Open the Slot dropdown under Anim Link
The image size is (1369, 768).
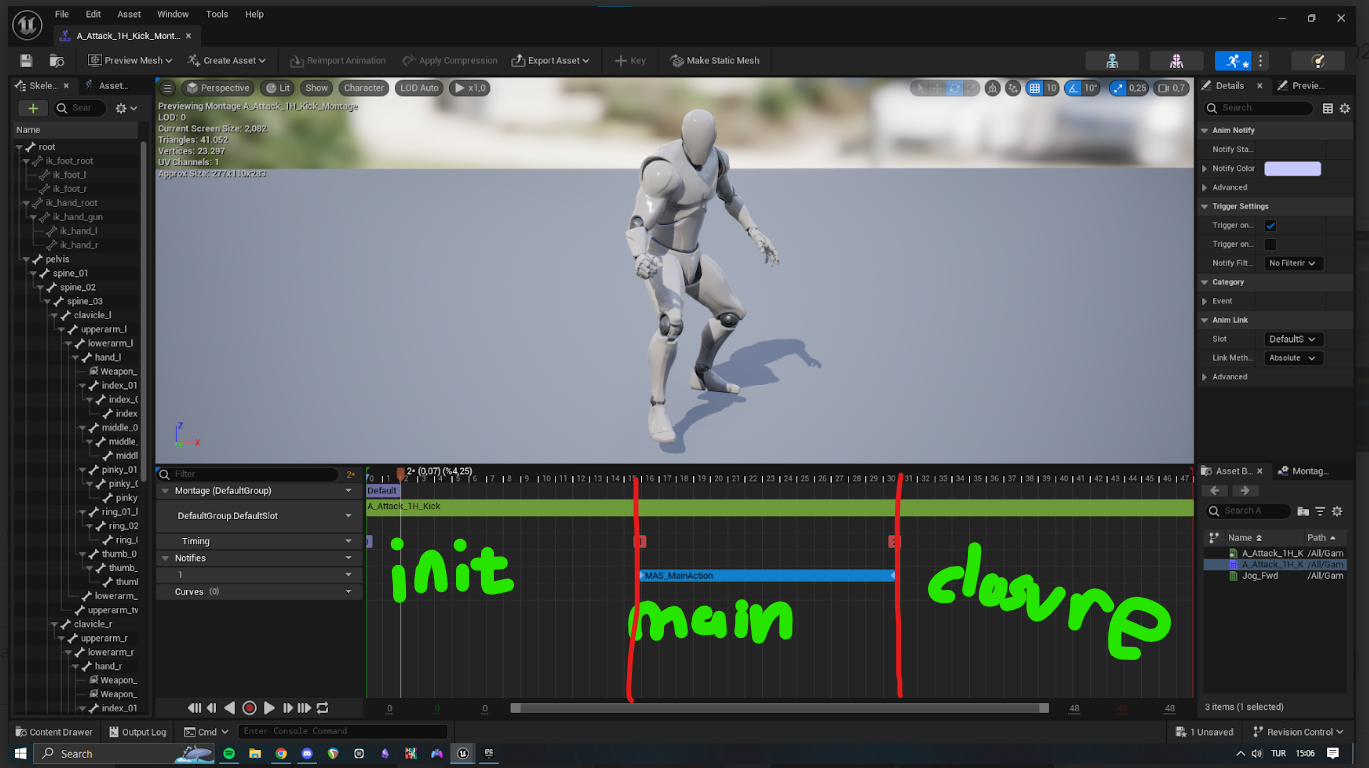[1292, 338]
